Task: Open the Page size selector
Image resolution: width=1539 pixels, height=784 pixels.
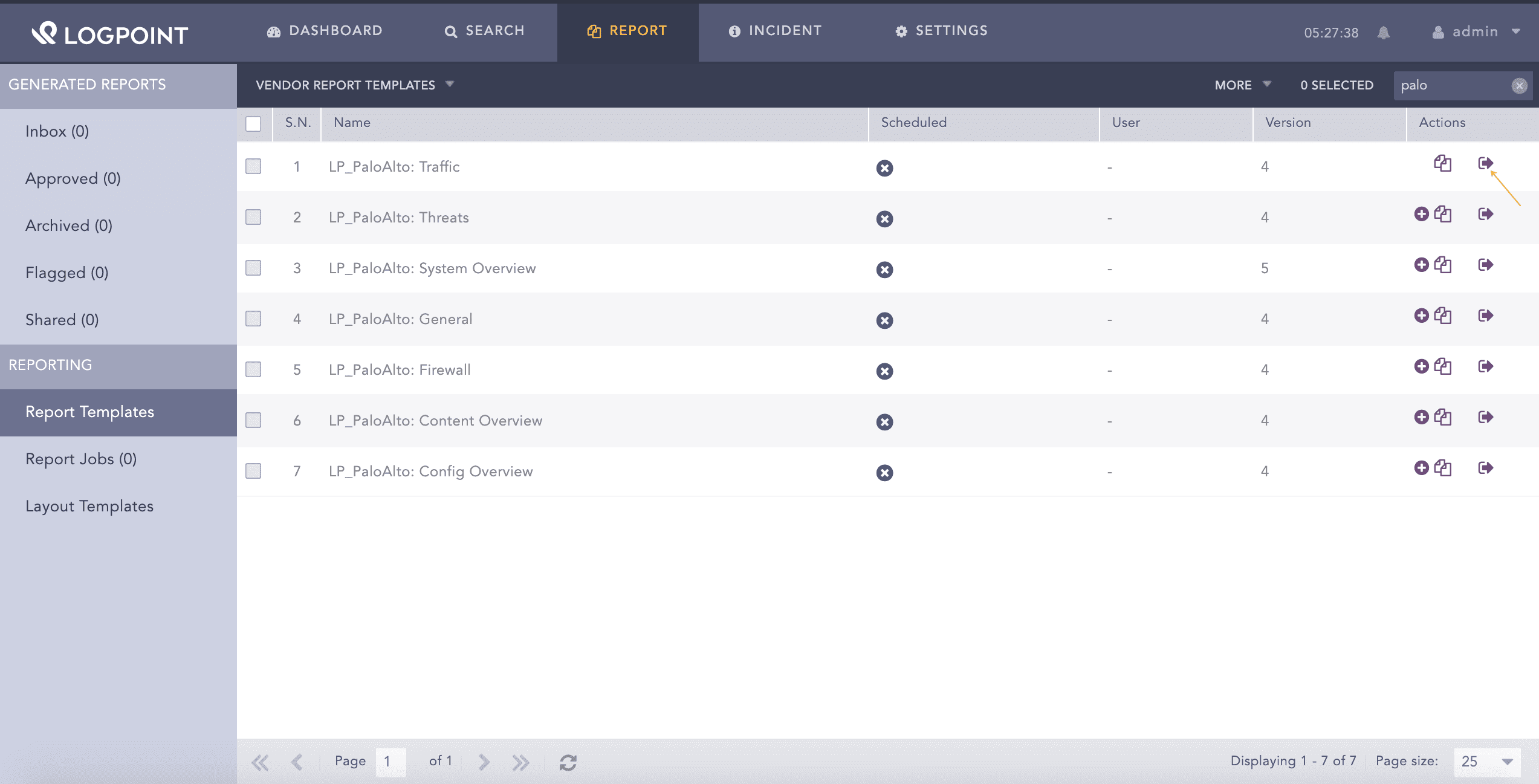Action: pos(1486,762)
